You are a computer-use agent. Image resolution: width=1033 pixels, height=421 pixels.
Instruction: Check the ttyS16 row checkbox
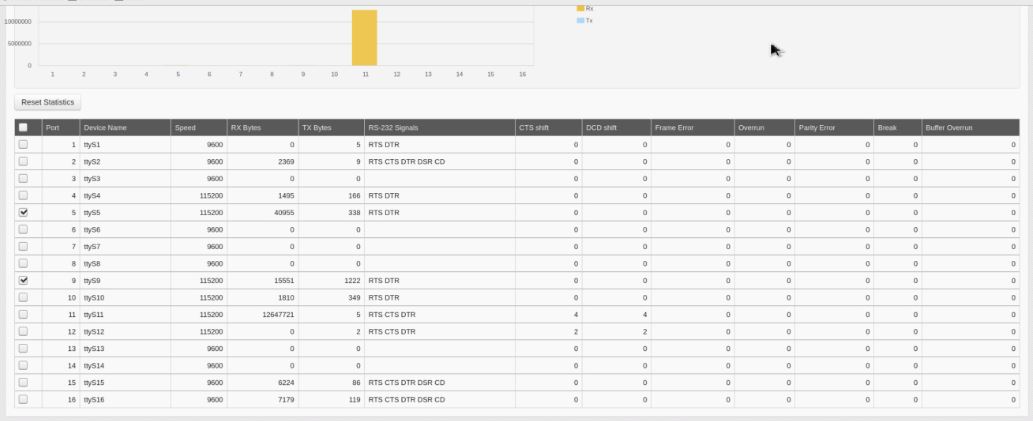click(23, 400)
